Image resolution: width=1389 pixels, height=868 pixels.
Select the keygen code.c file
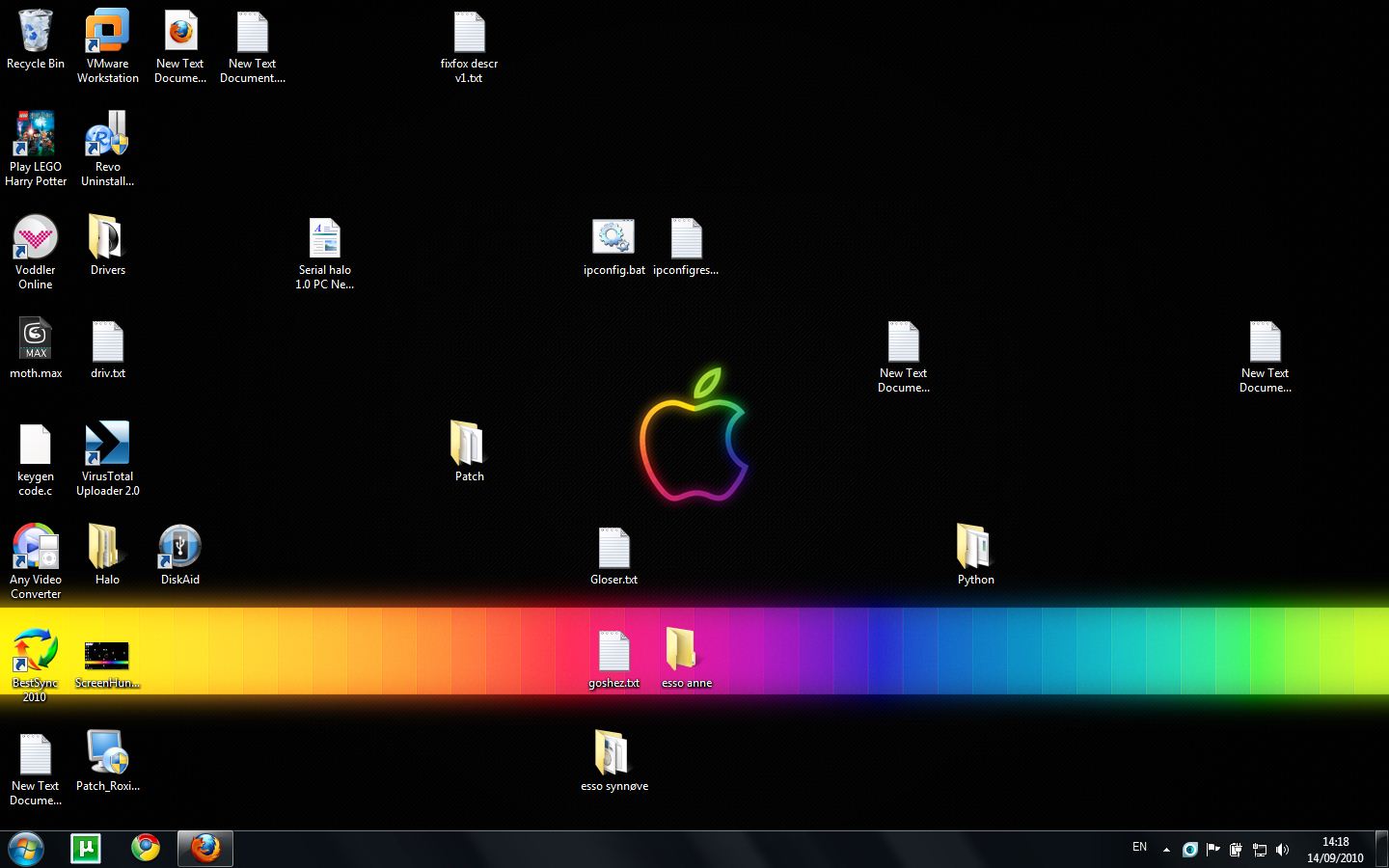coord(36,459)
